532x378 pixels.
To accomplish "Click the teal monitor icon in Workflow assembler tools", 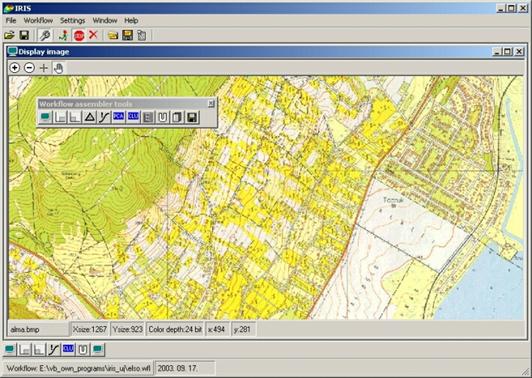I will [x=45, y=117].
